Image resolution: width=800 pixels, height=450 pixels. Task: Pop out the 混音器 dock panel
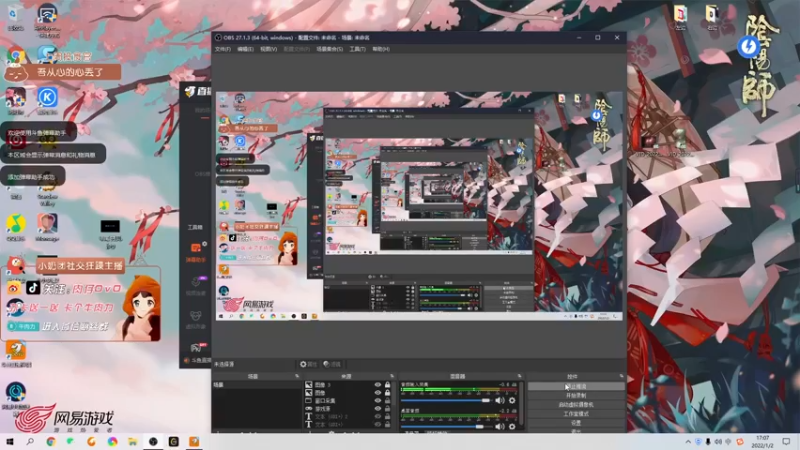(x=519, y=376)
